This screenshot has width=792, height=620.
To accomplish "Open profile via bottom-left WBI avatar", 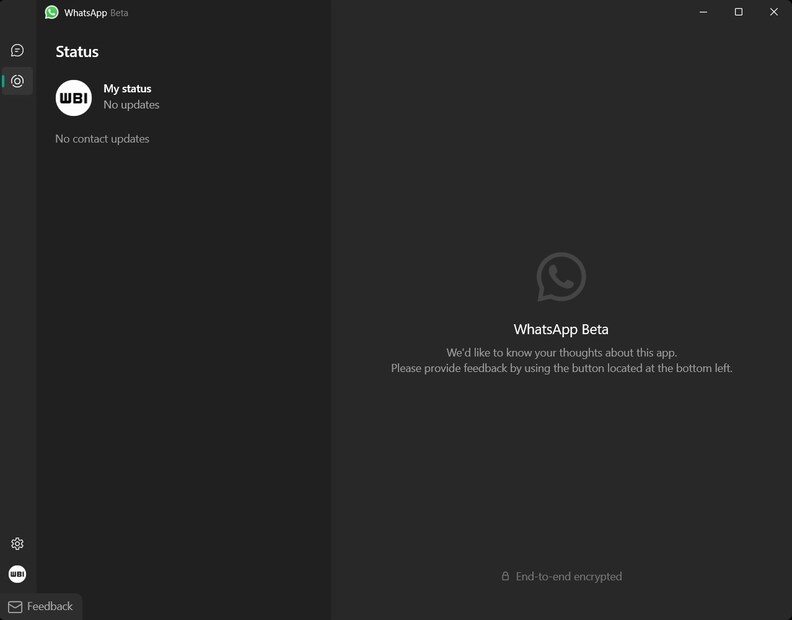I will [x=17, y=574].
